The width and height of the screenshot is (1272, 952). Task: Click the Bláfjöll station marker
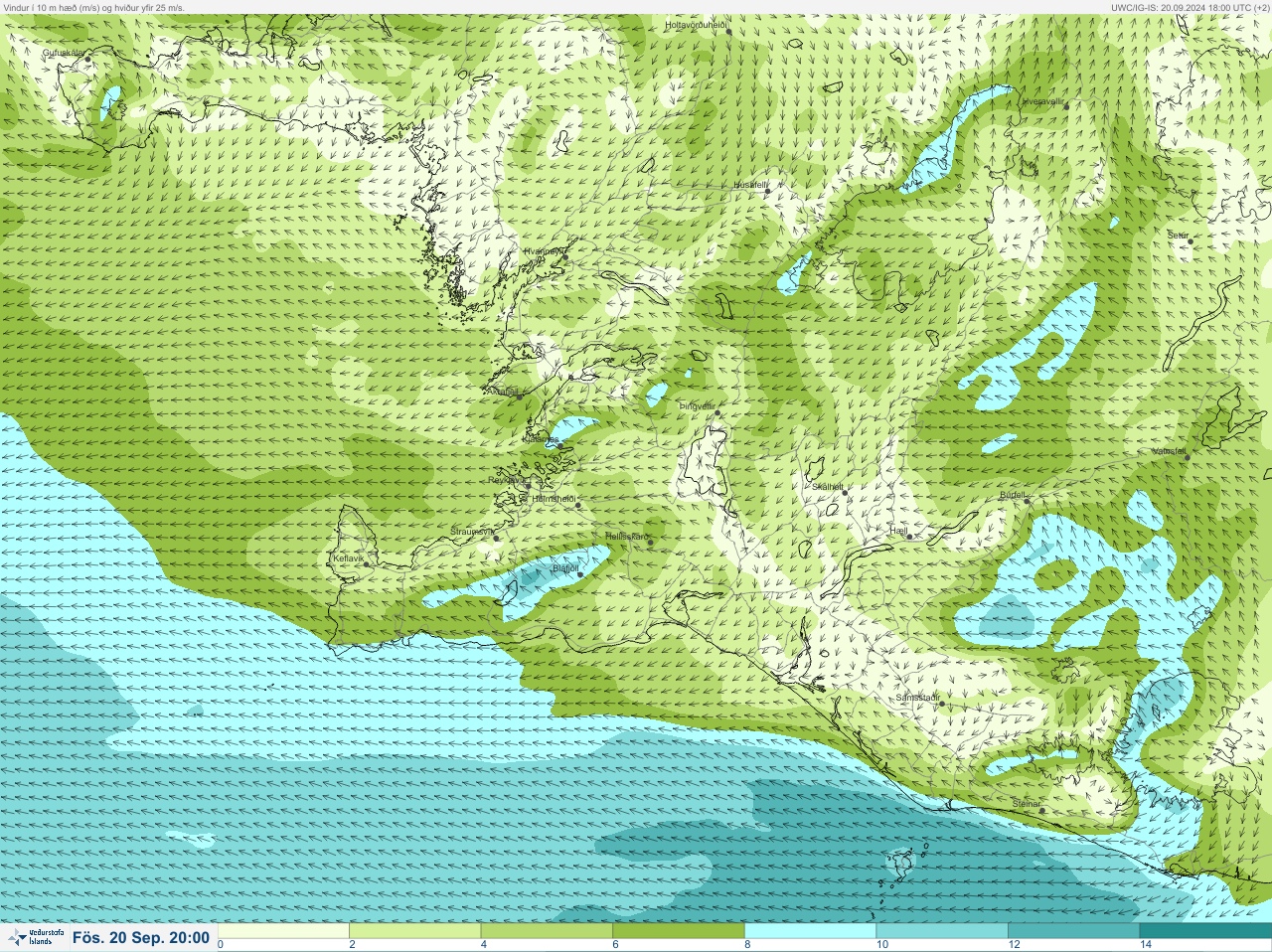click(x=580, y=574)
